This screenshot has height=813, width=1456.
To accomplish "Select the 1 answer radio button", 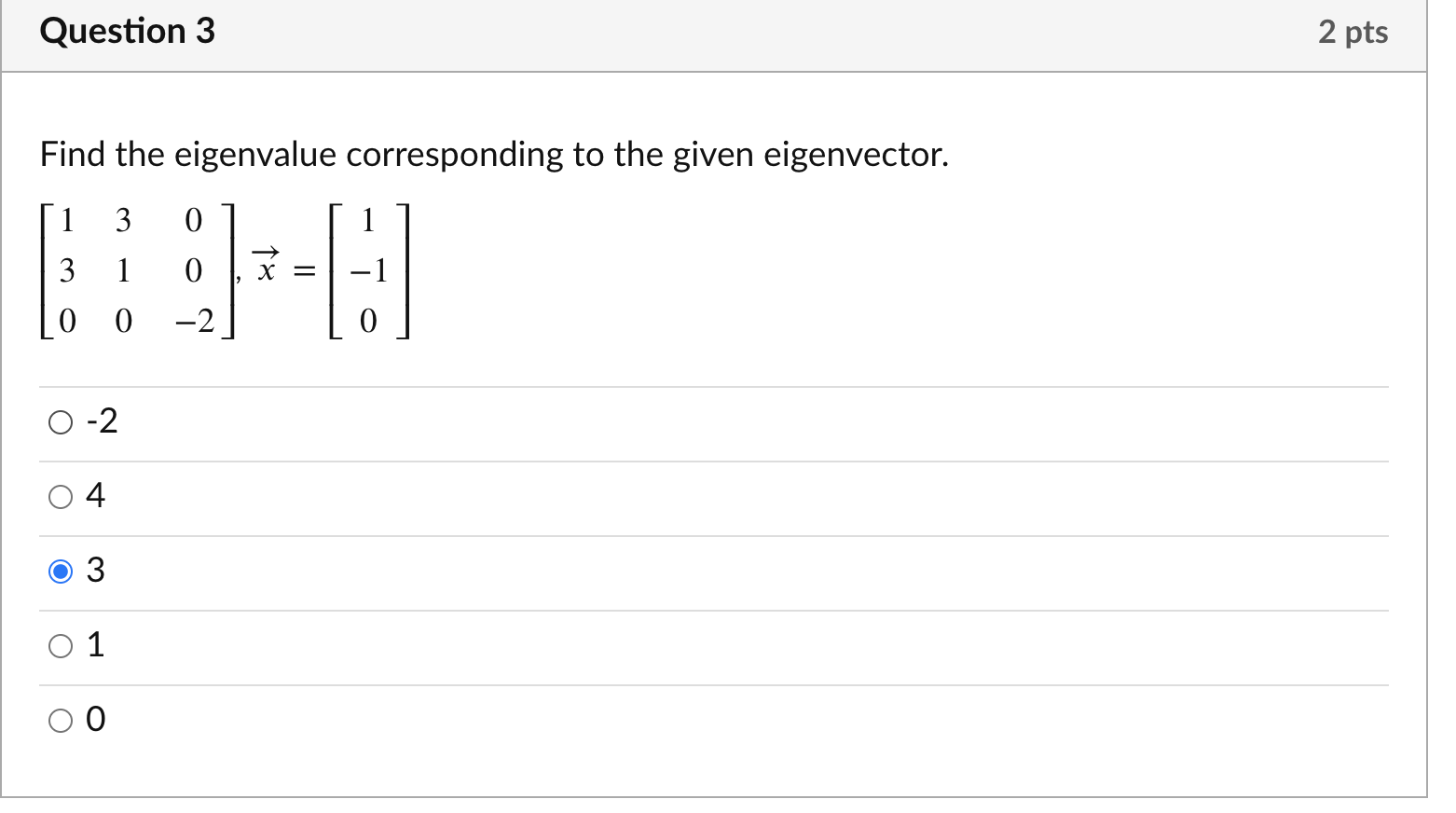I will (x=62, y=644).
